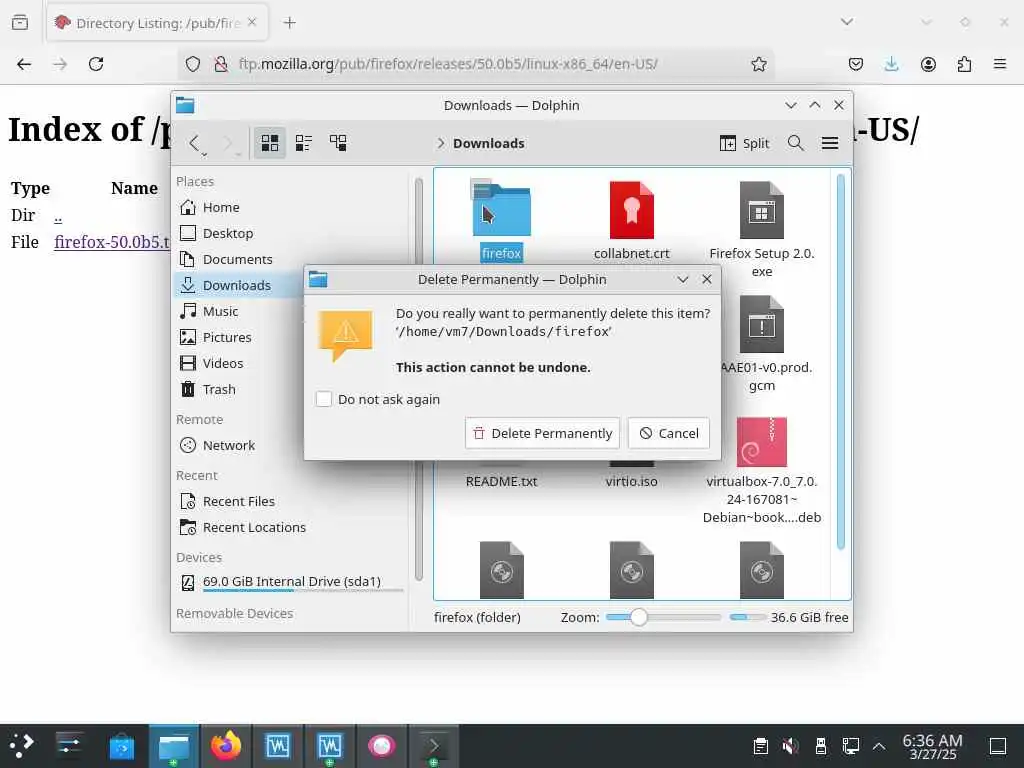Select collabnet.crt certificate file icon
Image resolution: width=1024 pixels, height=768 pixels.
tap(632, 210)
